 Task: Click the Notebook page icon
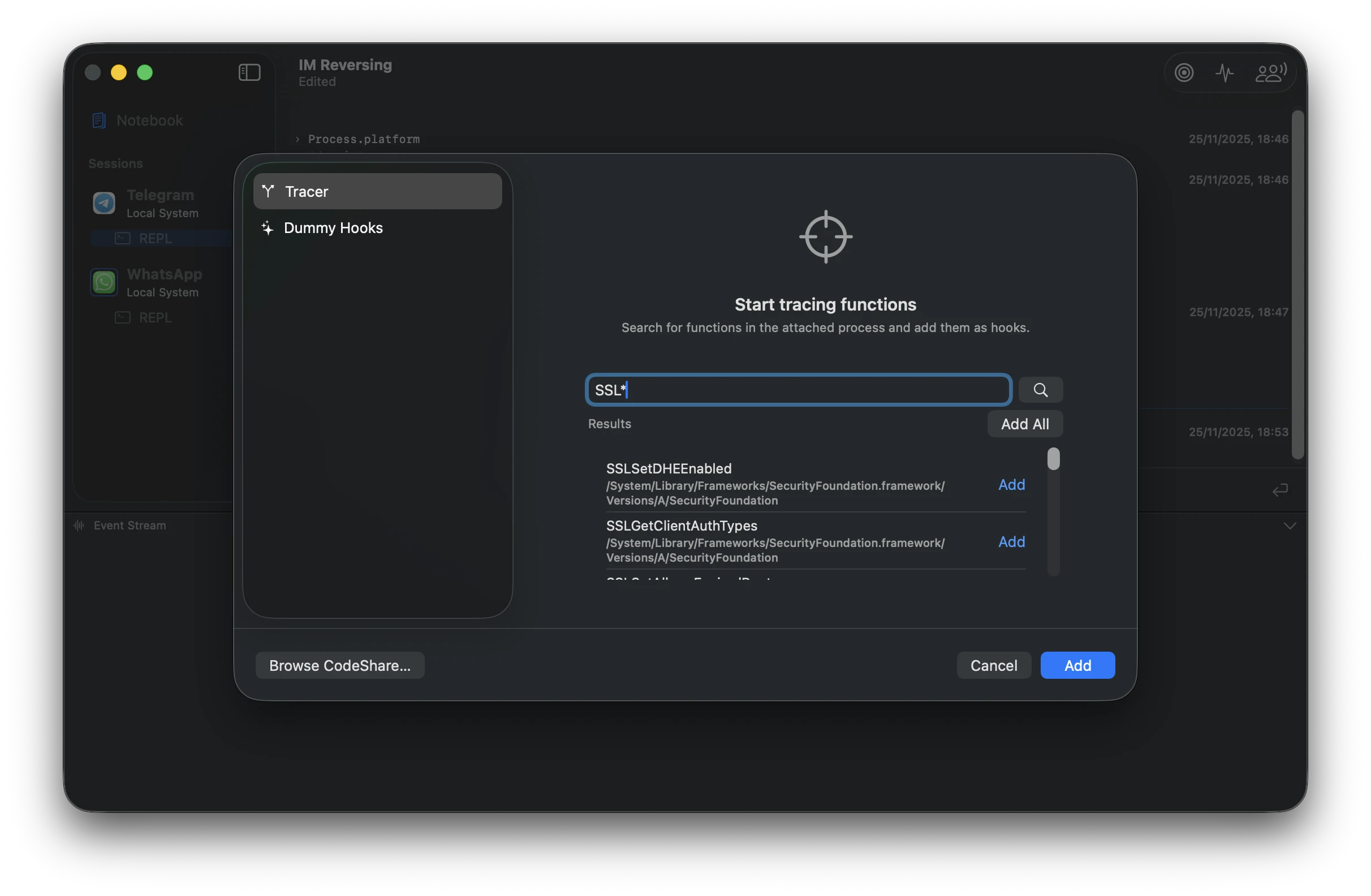click(99, 120)
